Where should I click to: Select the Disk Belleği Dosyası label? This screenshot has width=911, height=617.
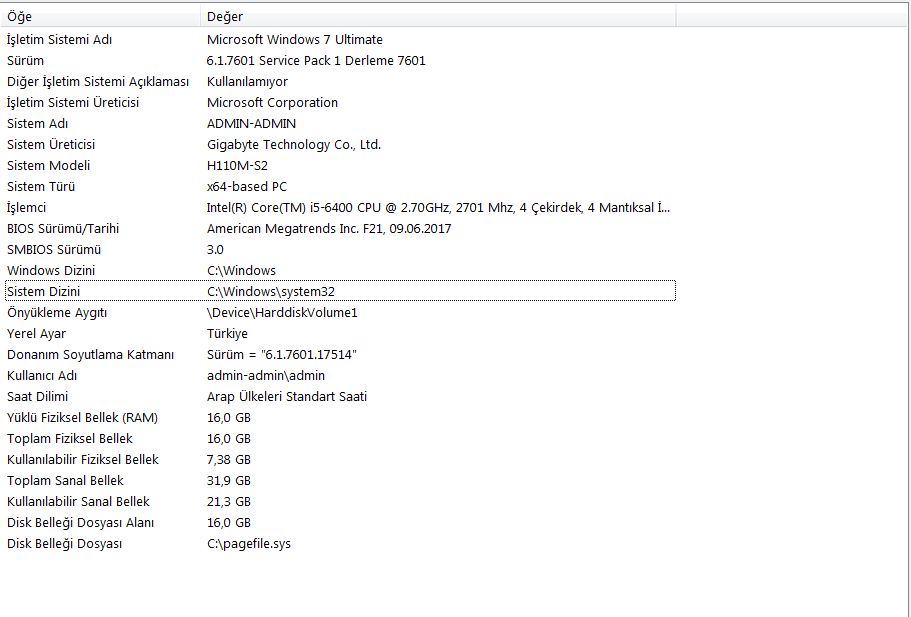pyautogui.click(x=64, y=544)
